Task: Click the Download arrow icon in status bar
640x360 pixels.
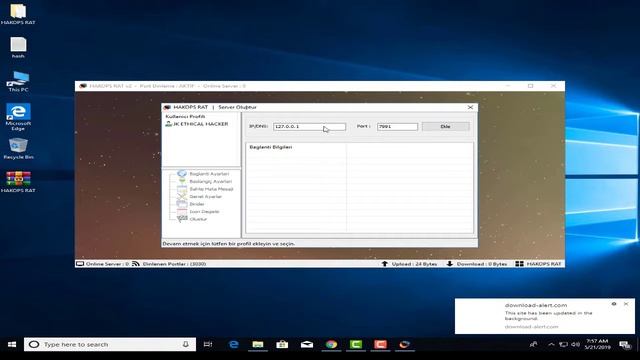Action: [x=449, y=264]
